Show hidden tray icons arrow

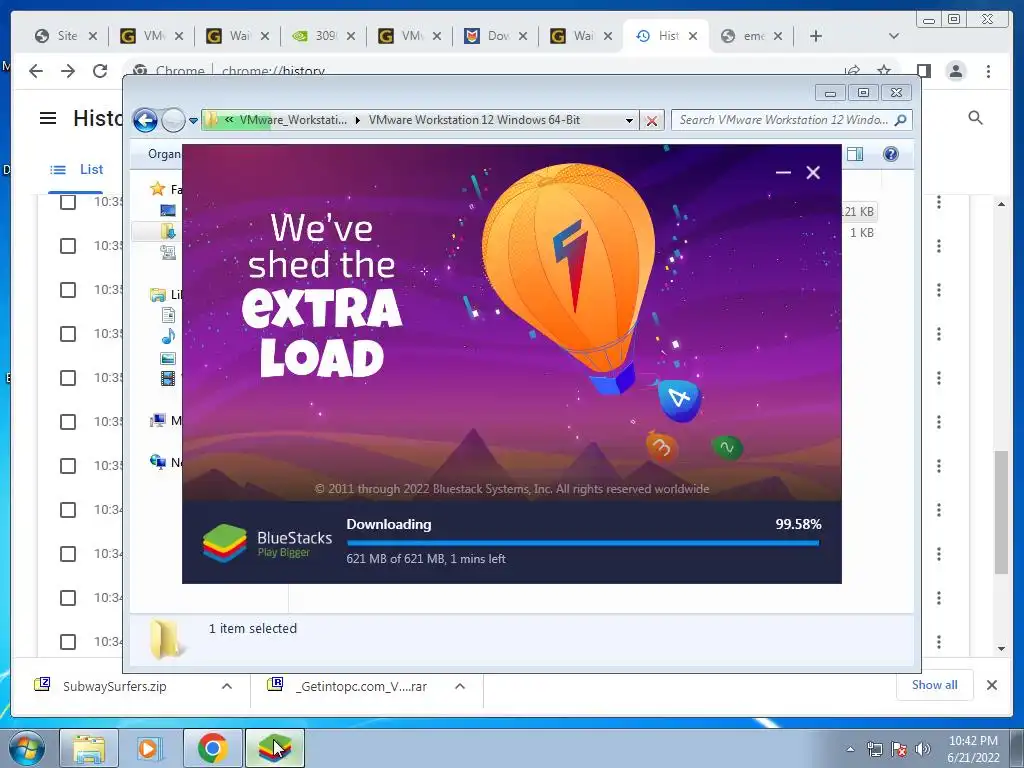pos(850,749)
